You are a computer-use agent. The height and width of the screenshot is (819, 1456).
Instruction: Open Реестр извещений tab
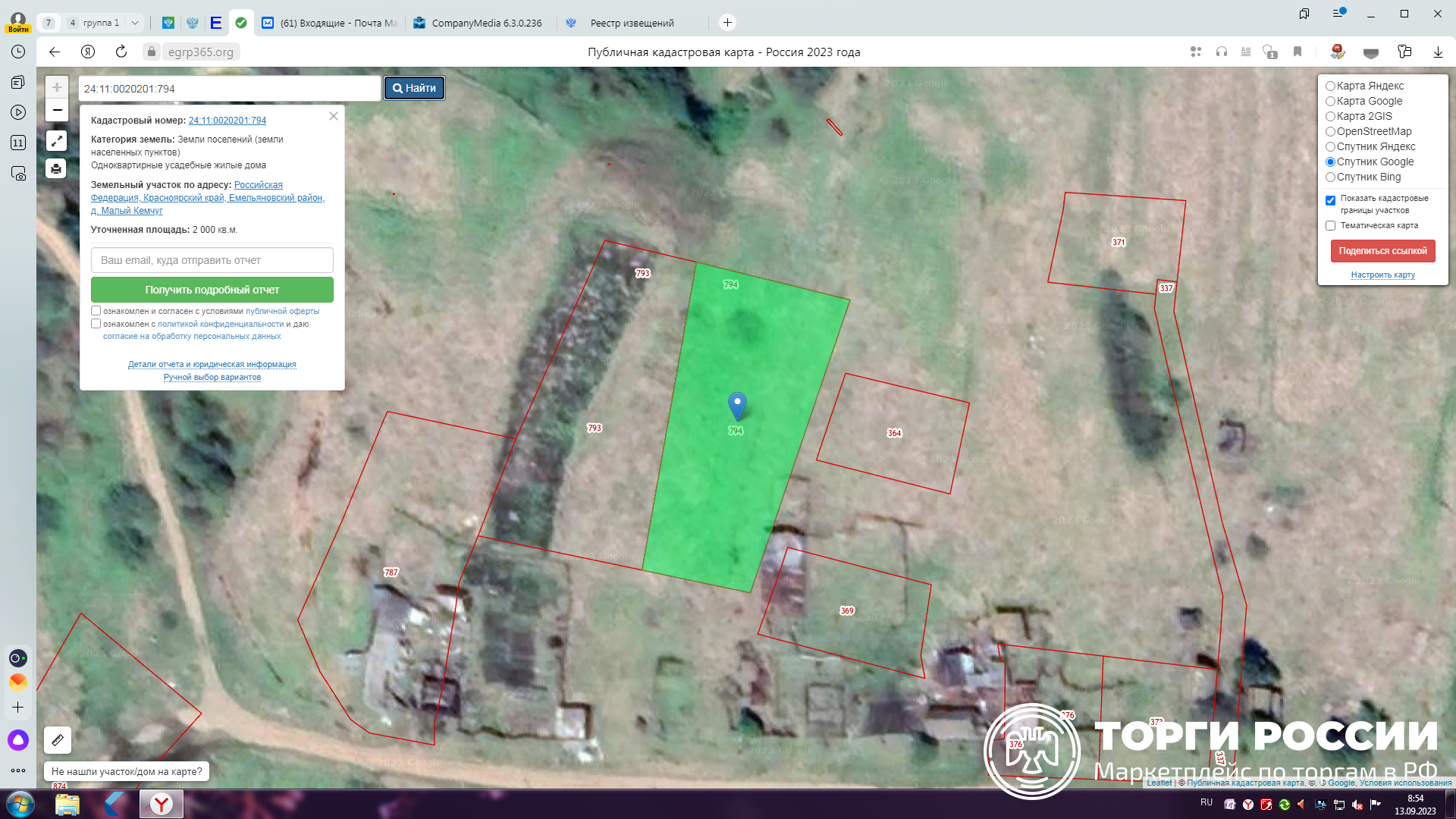[x=631, y=23]
